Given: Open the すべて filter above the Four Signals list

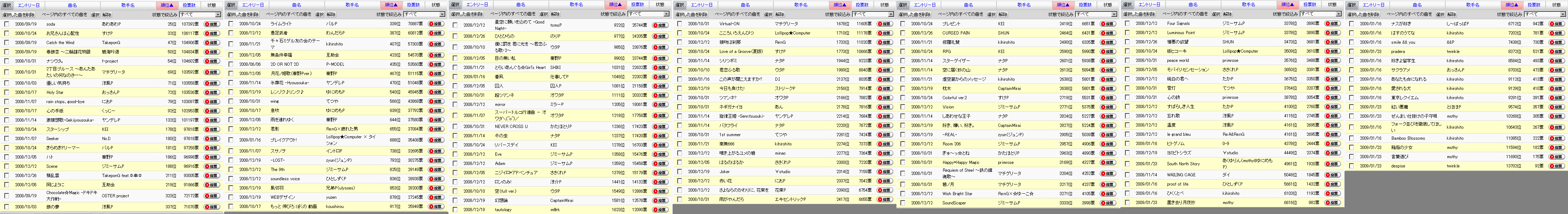Looking at the screenshot, I should coord(1321,14).
